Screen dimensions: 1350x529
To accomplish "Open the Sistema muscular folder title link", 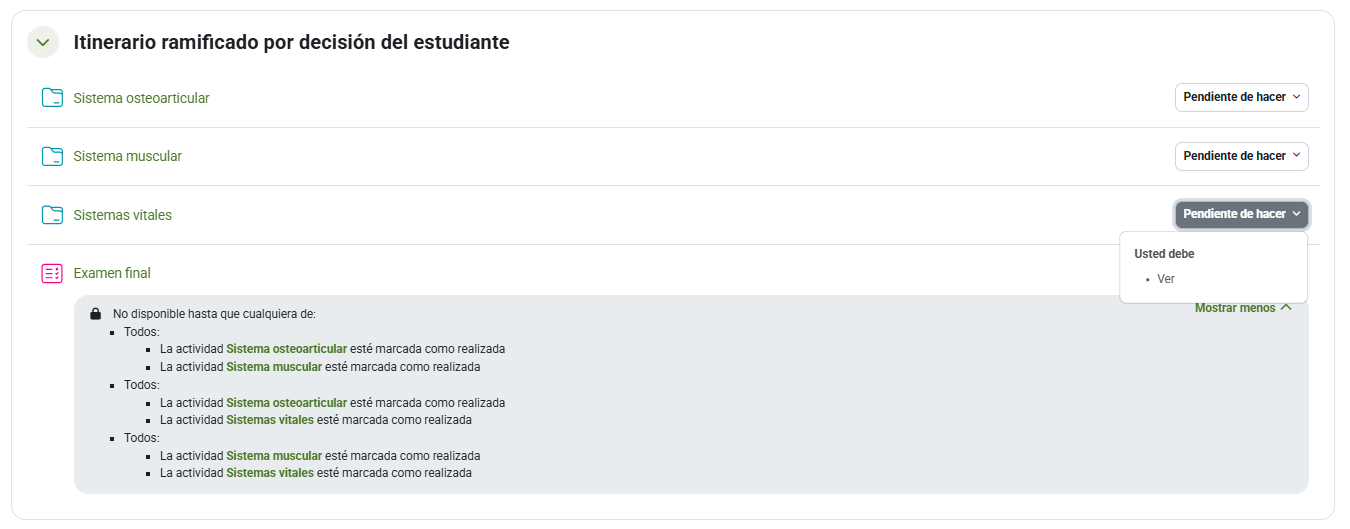I will pyautogui.click(x=127, y=156).
